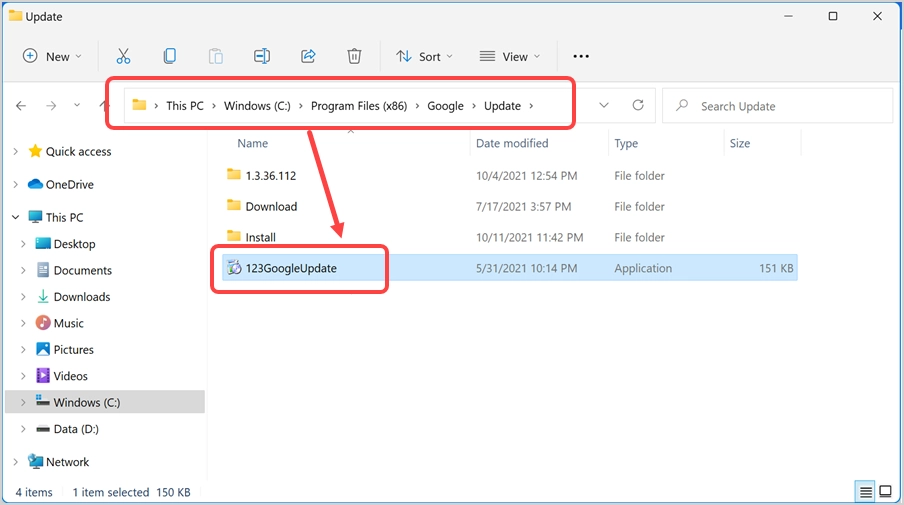
Task: Click the Quick access star icon
Action: (35, 151)
